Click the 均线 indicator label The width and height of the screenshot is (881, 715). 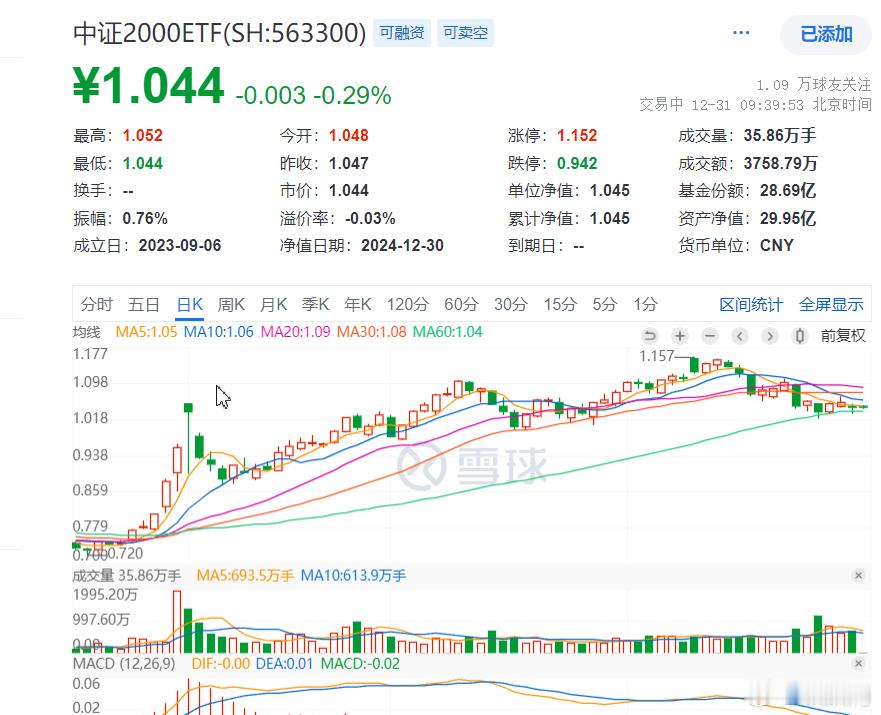(87, 332)
